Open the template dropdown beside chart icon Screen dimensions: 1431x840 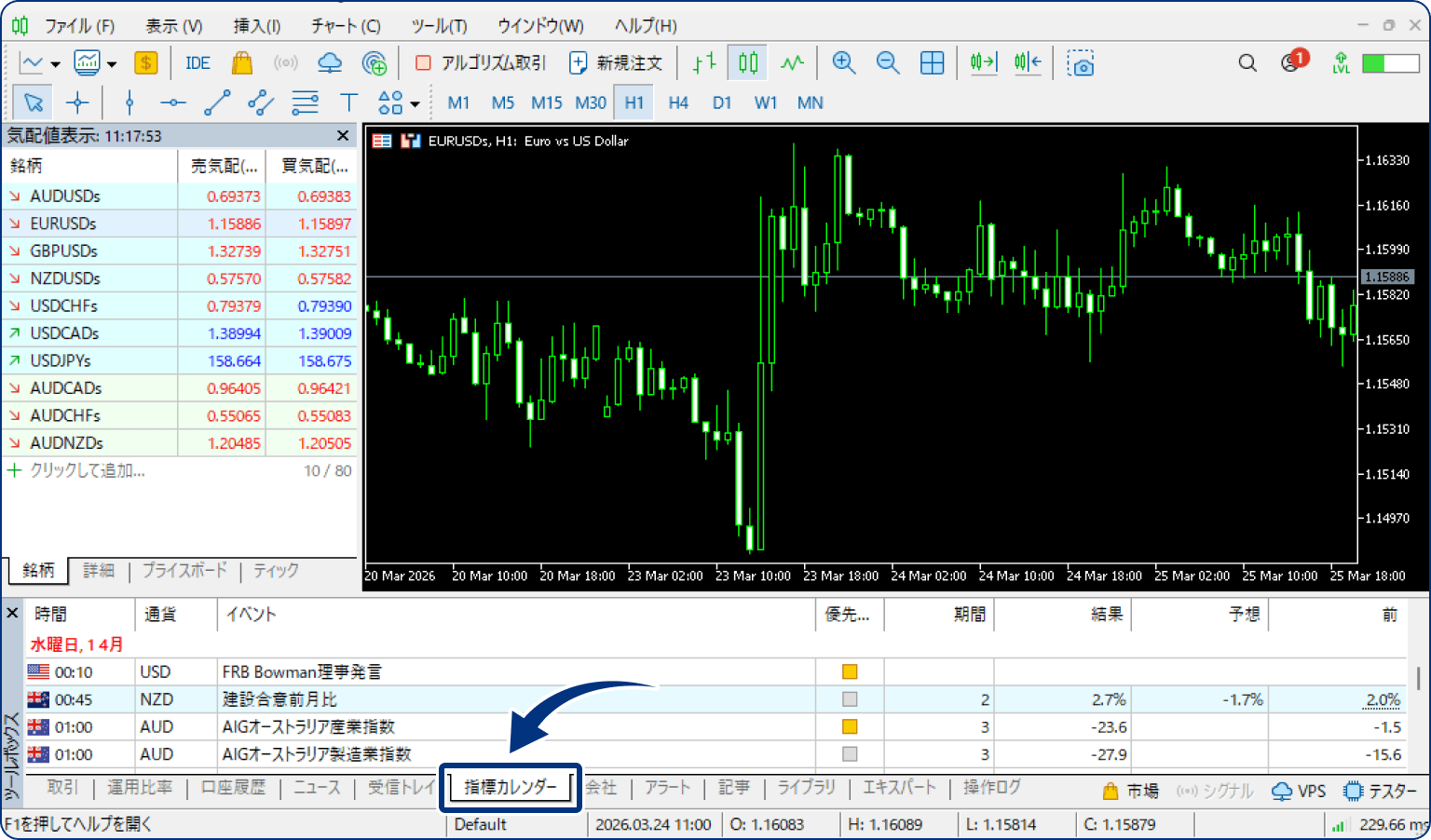point(112,64)
